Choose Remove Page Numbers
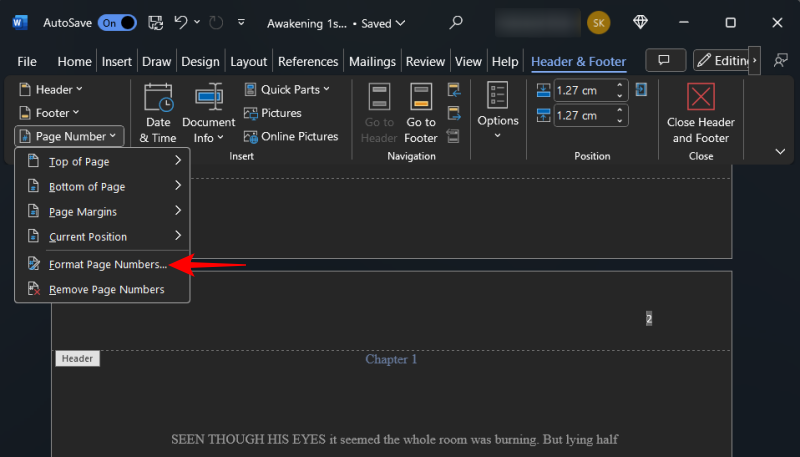800x457 pixels. [106, 289]
